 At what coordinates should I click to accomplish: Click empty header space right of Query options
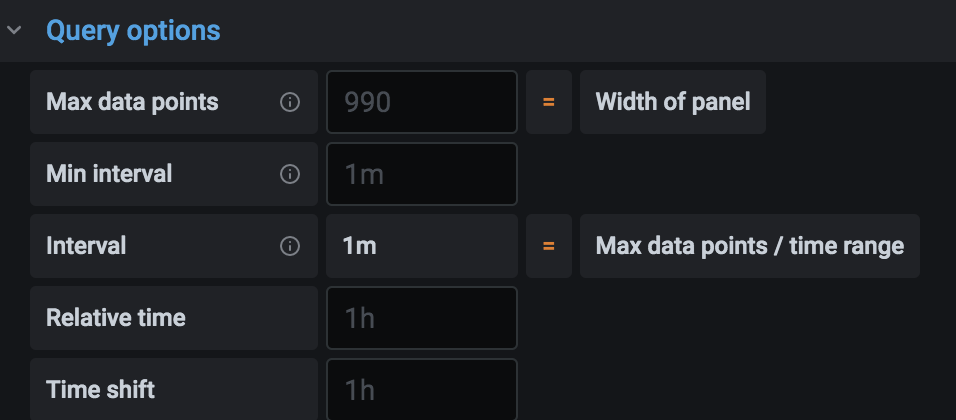pos(600,31)
